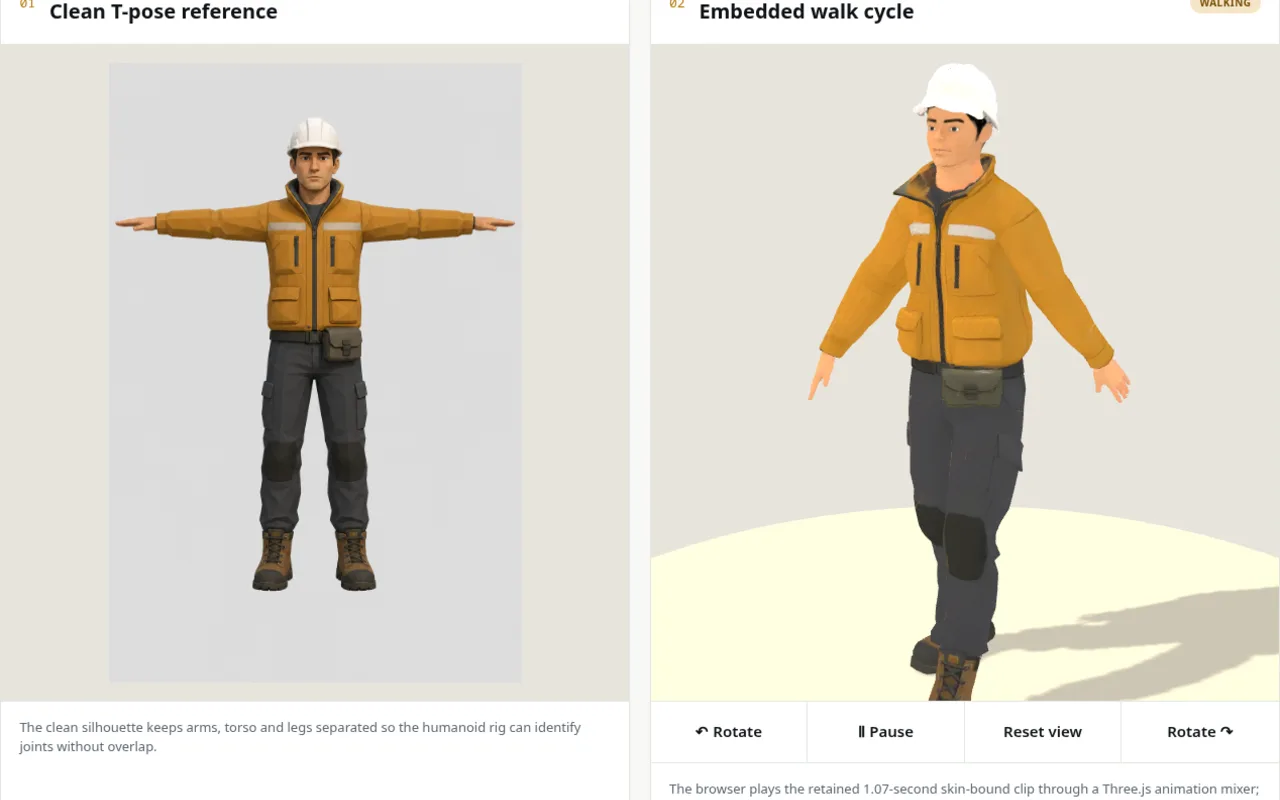Click the T-pose reference character image
1280x800 pixels.
coord(315,373)
